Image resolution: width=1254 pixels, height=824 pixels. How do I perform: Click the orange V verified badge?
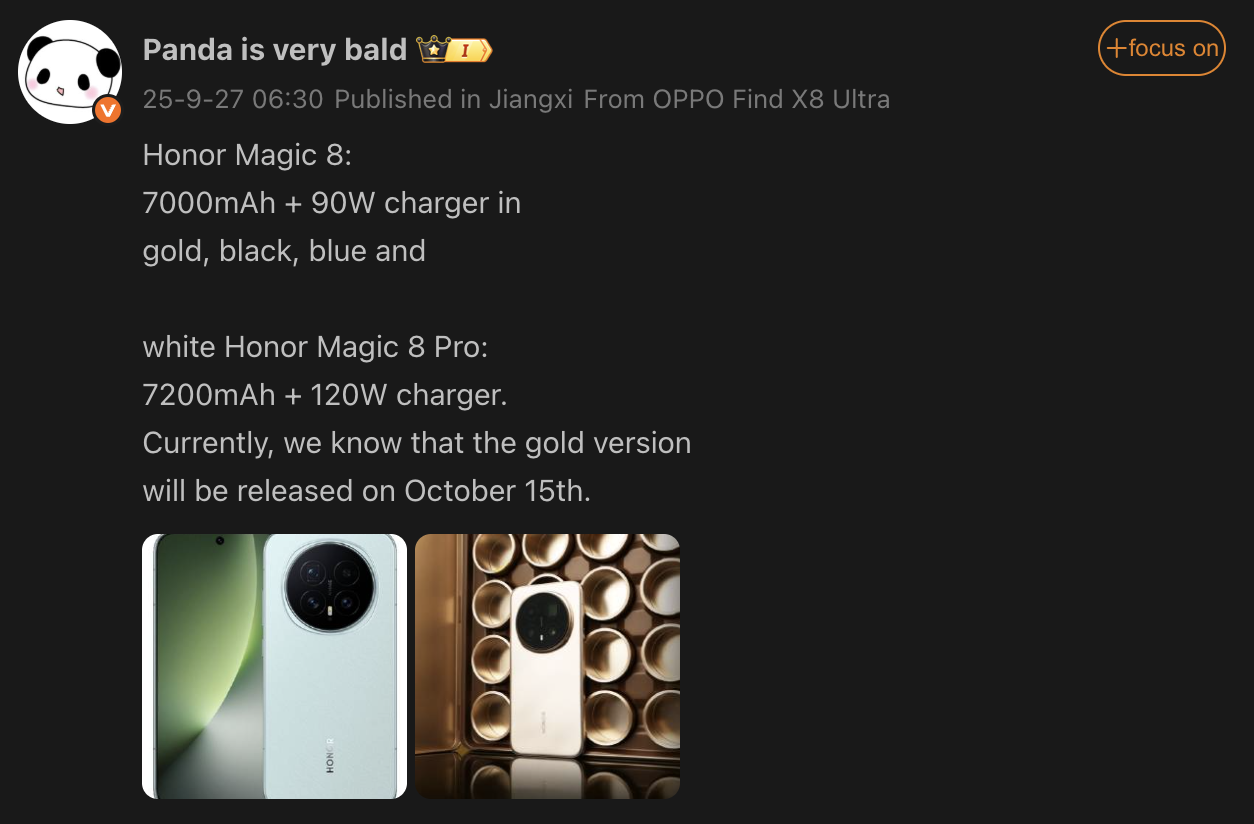pos(107,110)
